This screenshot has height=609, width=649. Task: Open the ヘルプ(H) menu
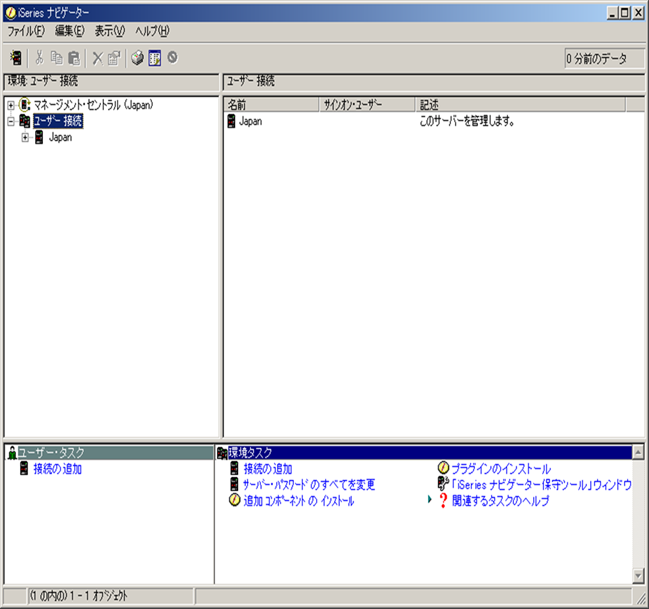click(152, 31)
